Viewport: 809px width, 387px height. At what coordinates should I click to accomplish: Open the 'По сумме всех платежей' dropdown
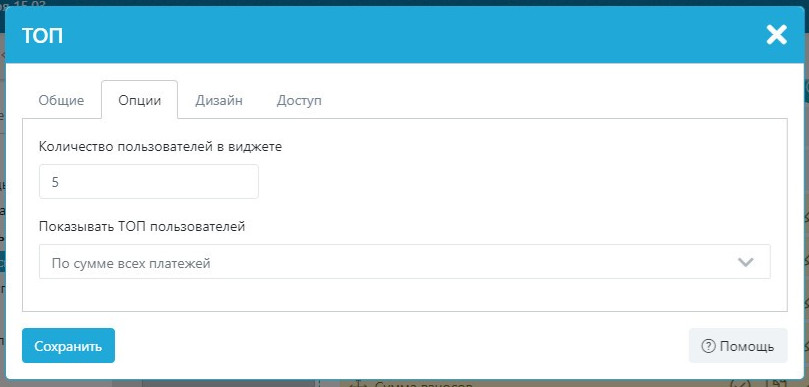[404, 262]
